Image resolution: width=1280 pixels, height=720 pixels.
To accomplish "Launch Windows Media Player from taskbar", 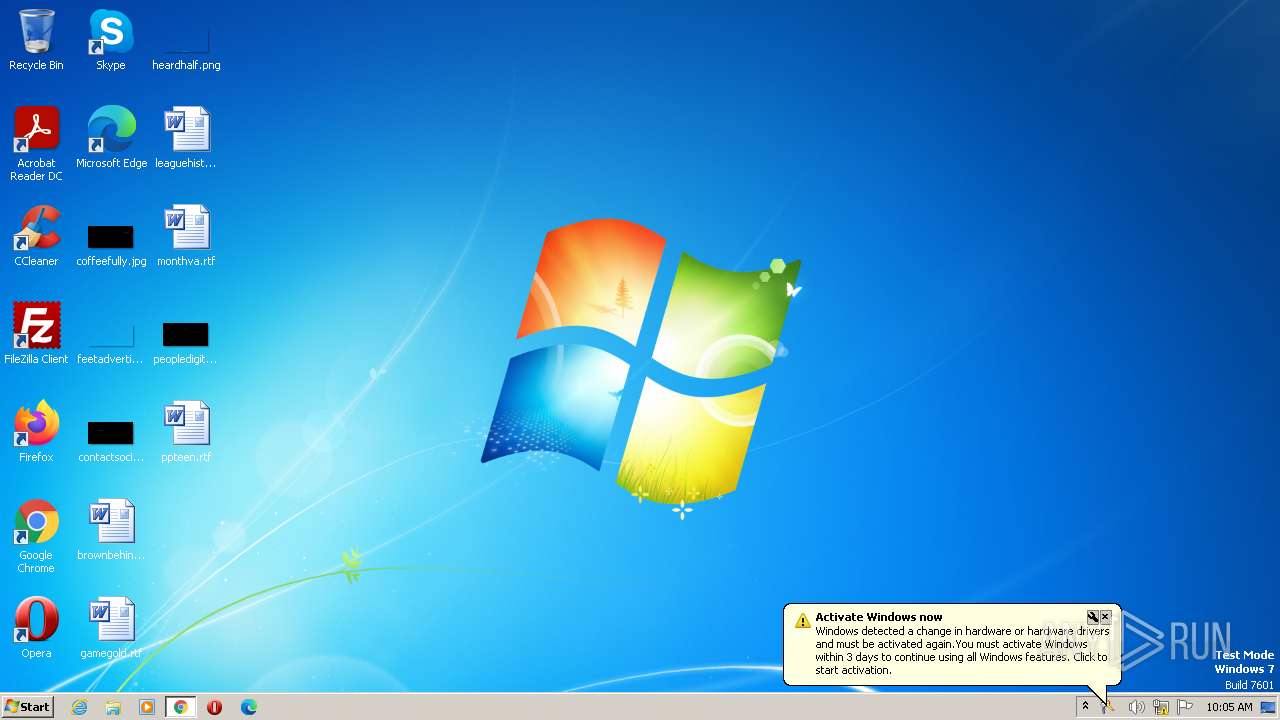I will click(x=147, y=707).
